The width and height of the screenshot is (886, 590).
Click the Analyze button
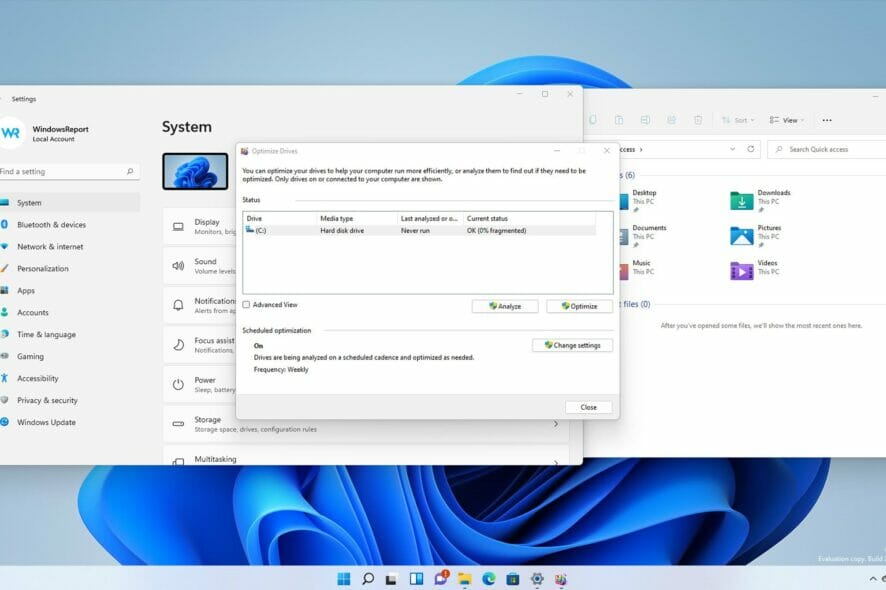[x=505, y=306]
